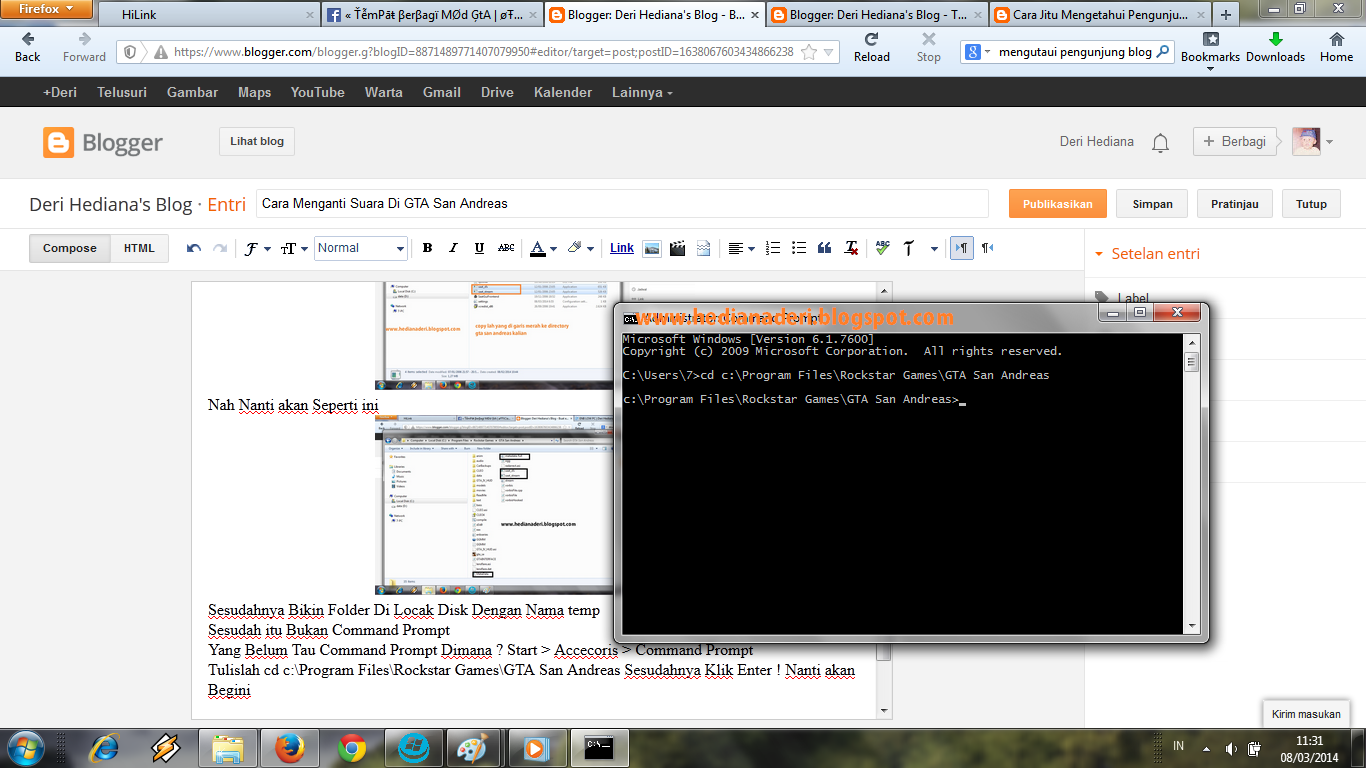Screen dimensions: 1366x769
Task: Insert a video into the post
Action: coord(678,248)
